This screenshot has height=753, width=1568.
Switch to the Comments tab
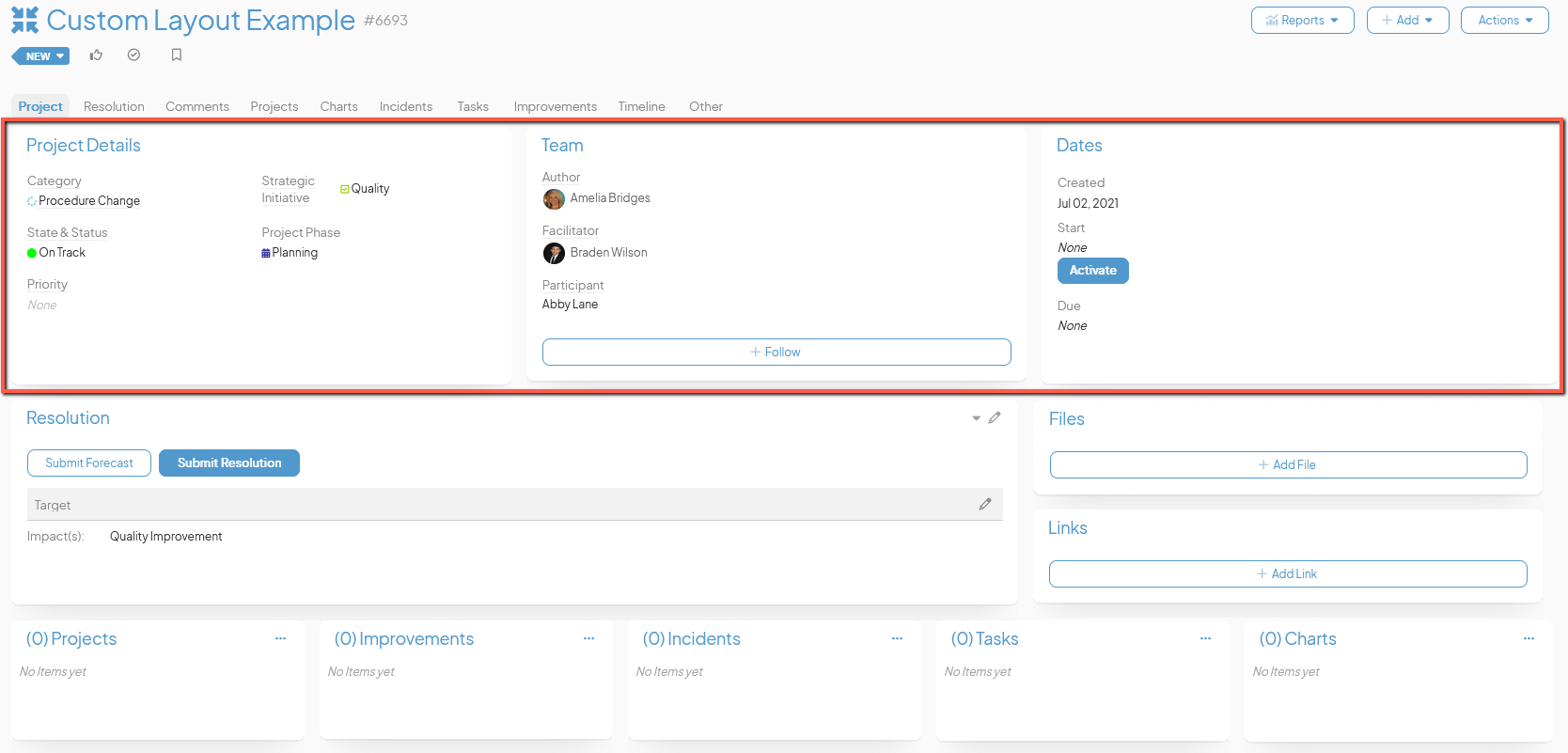point(197,106)
